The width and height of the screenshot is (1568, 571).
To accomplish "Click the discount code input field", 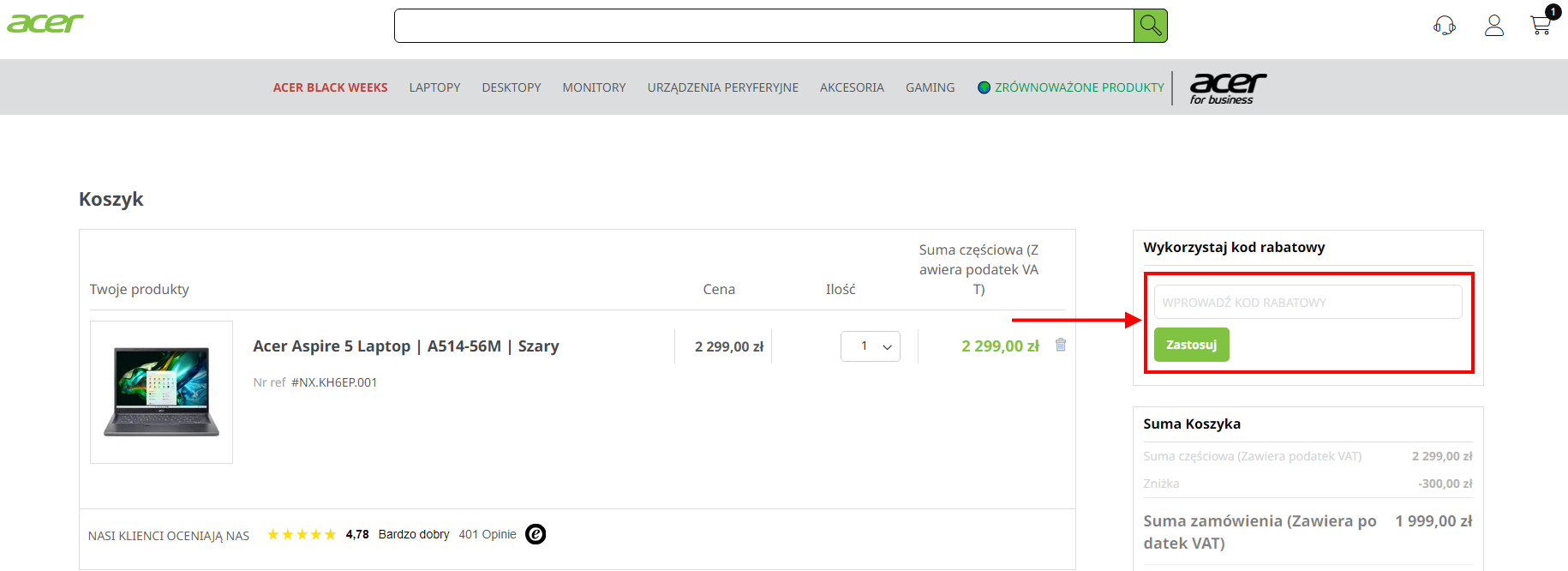I will [x=1308, y=302].
